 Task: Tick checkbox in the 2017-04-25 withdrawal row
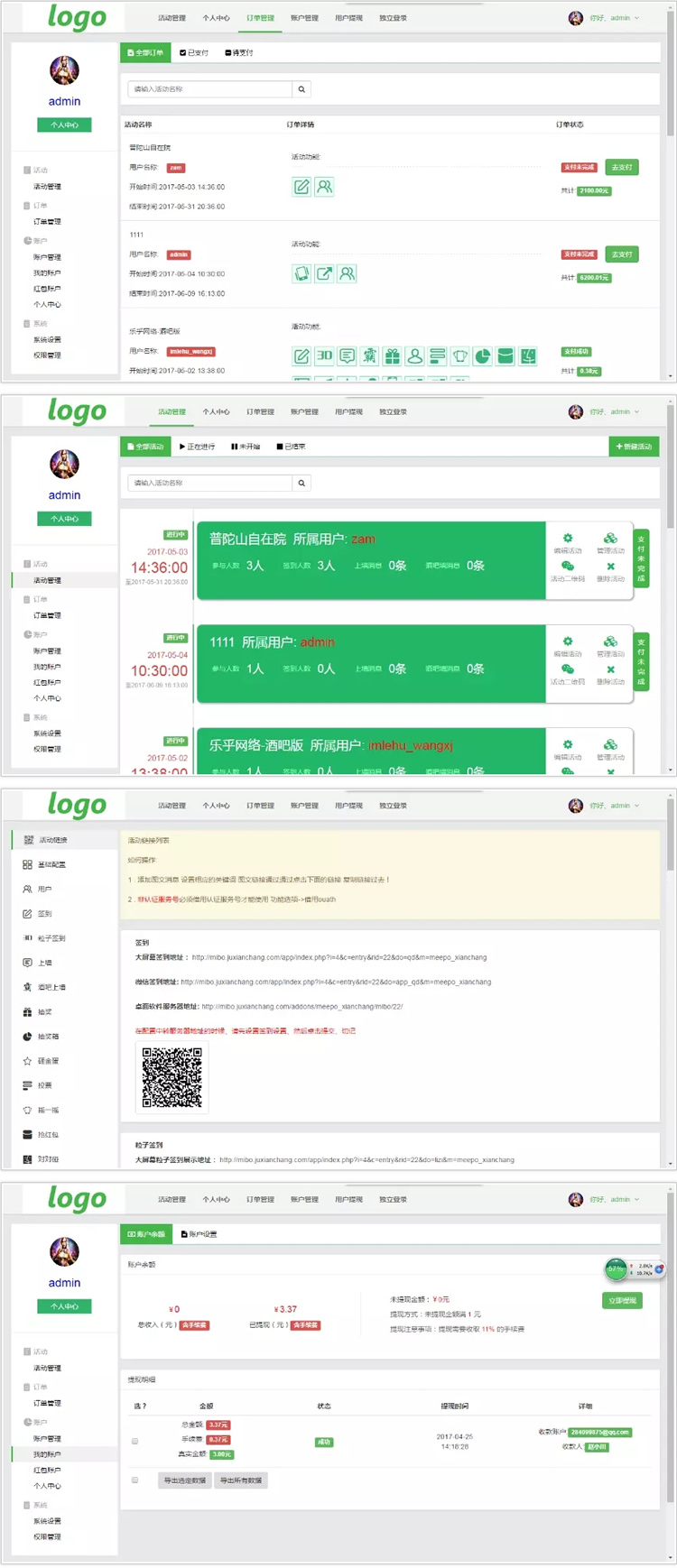click(134, 1441)
